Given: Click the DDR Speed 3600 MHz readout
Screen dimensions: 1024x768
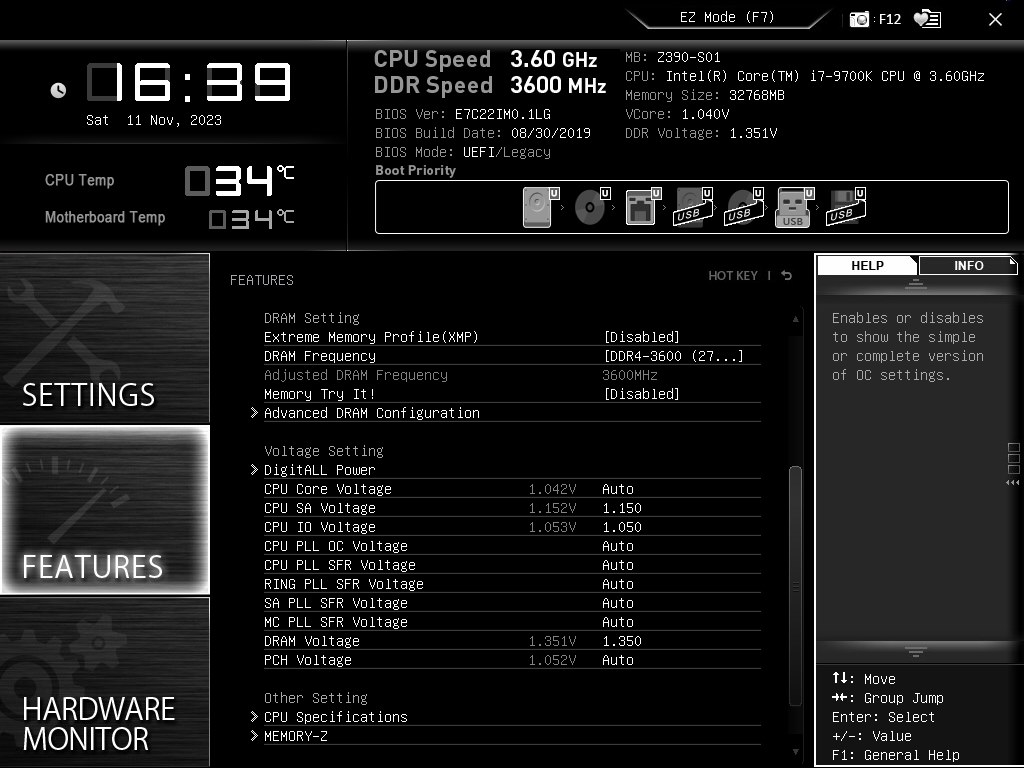Looking at the screenshot, I should point(490,85).
